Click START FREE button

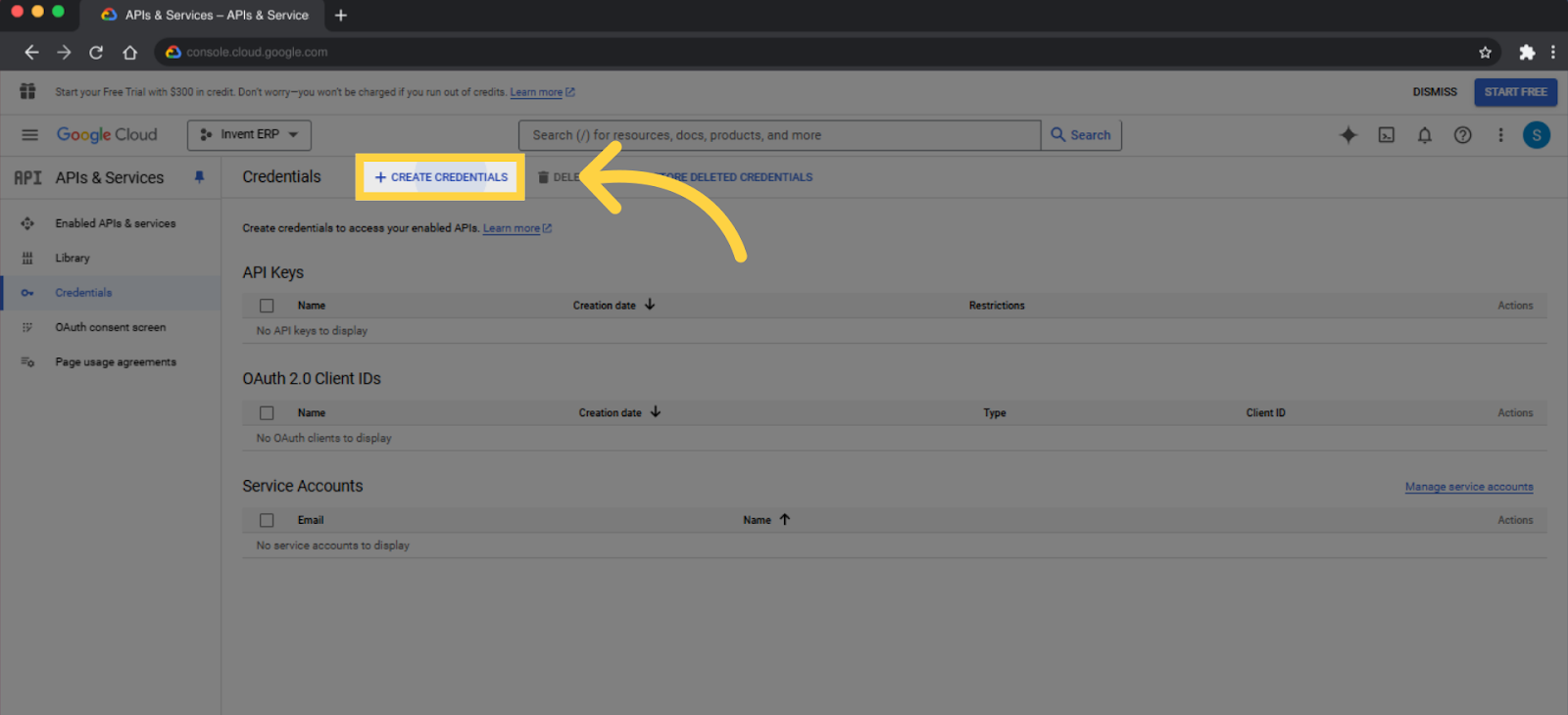1515,92
